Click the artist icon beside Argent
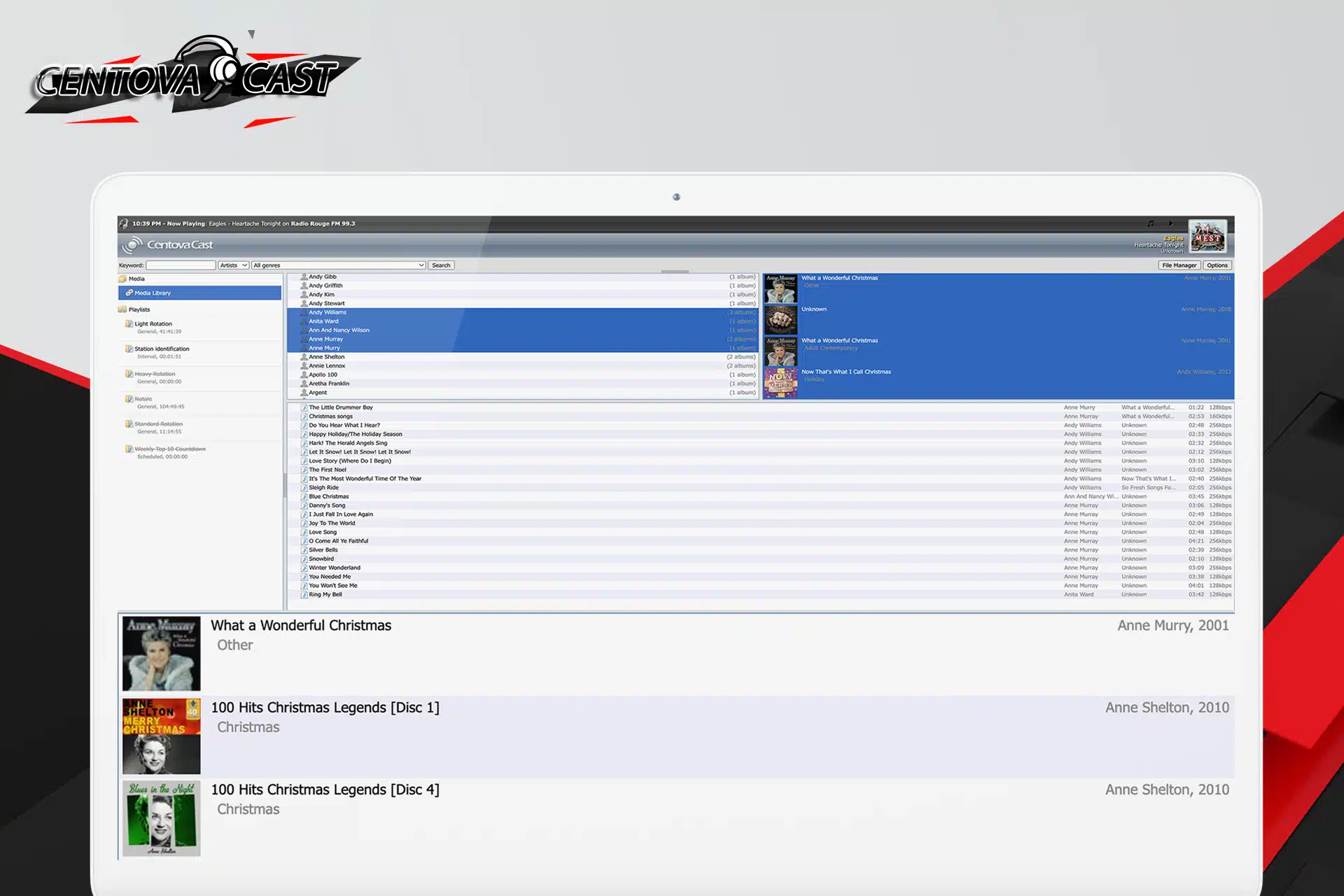This screenshot has height=896, width=1344. coord(304,393)
